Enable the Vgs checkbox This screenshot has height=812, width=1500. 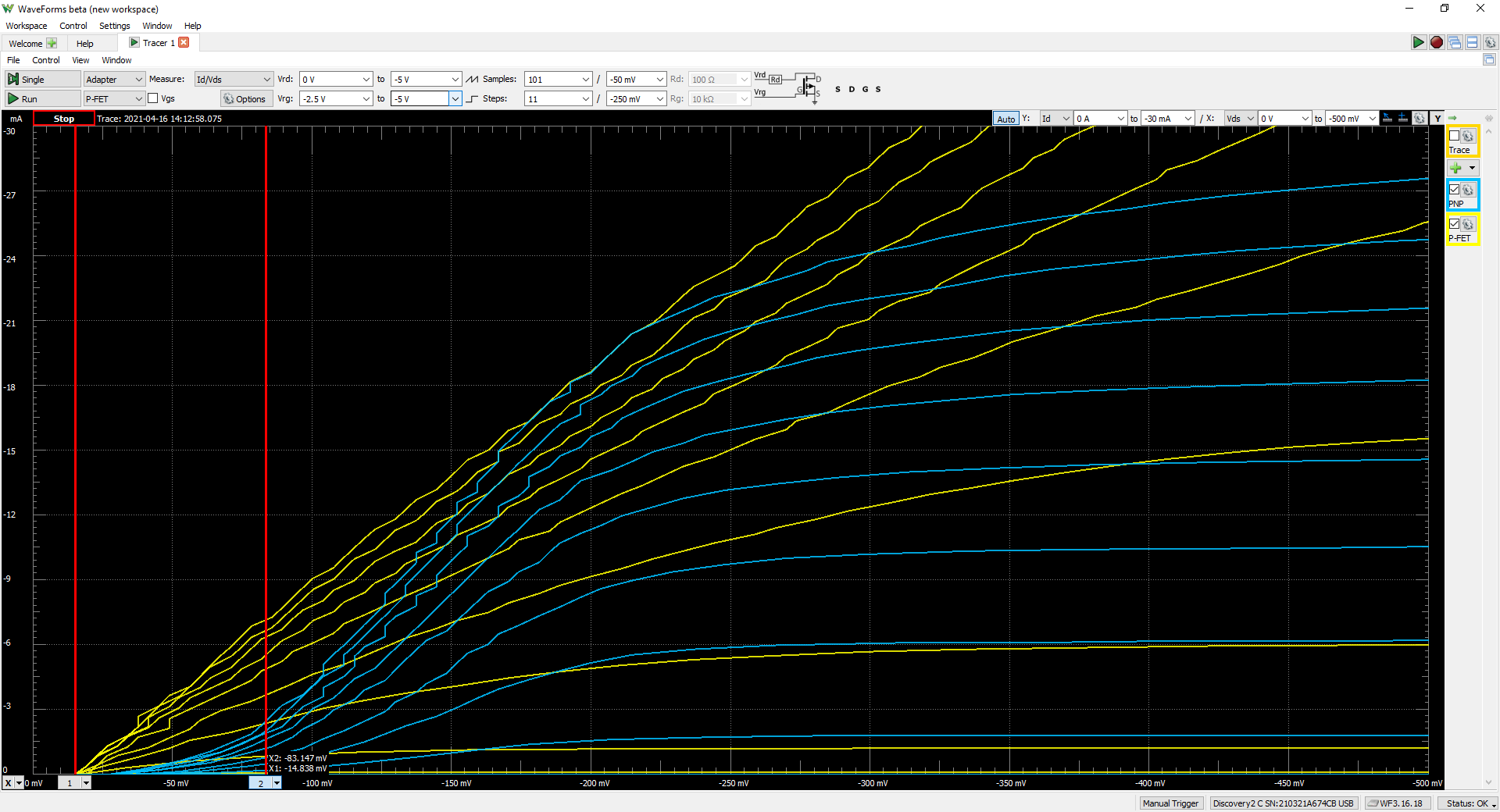pyautogui.click(x=153, y=98)
